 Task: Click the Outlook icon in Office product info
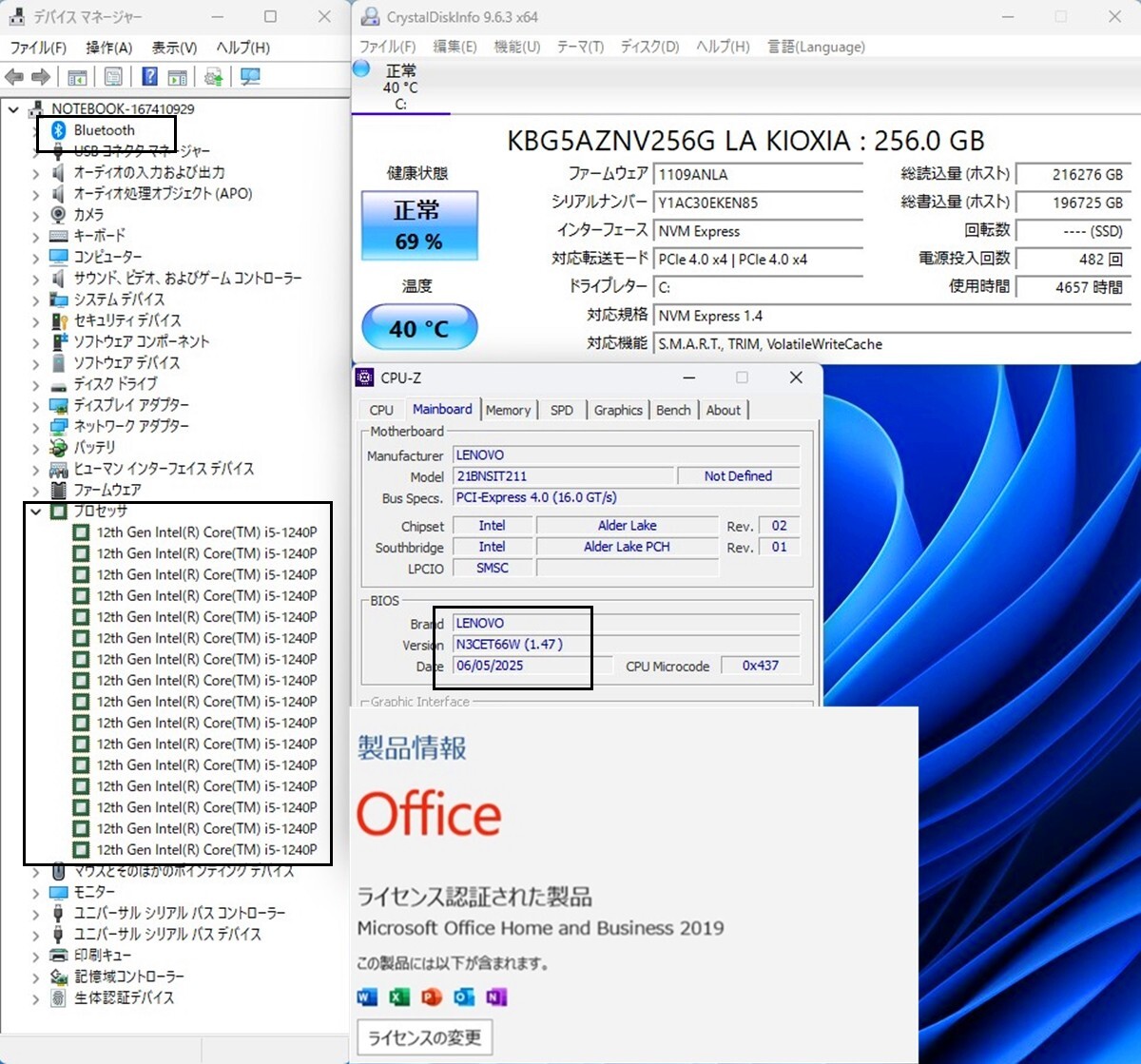point(464,996)
